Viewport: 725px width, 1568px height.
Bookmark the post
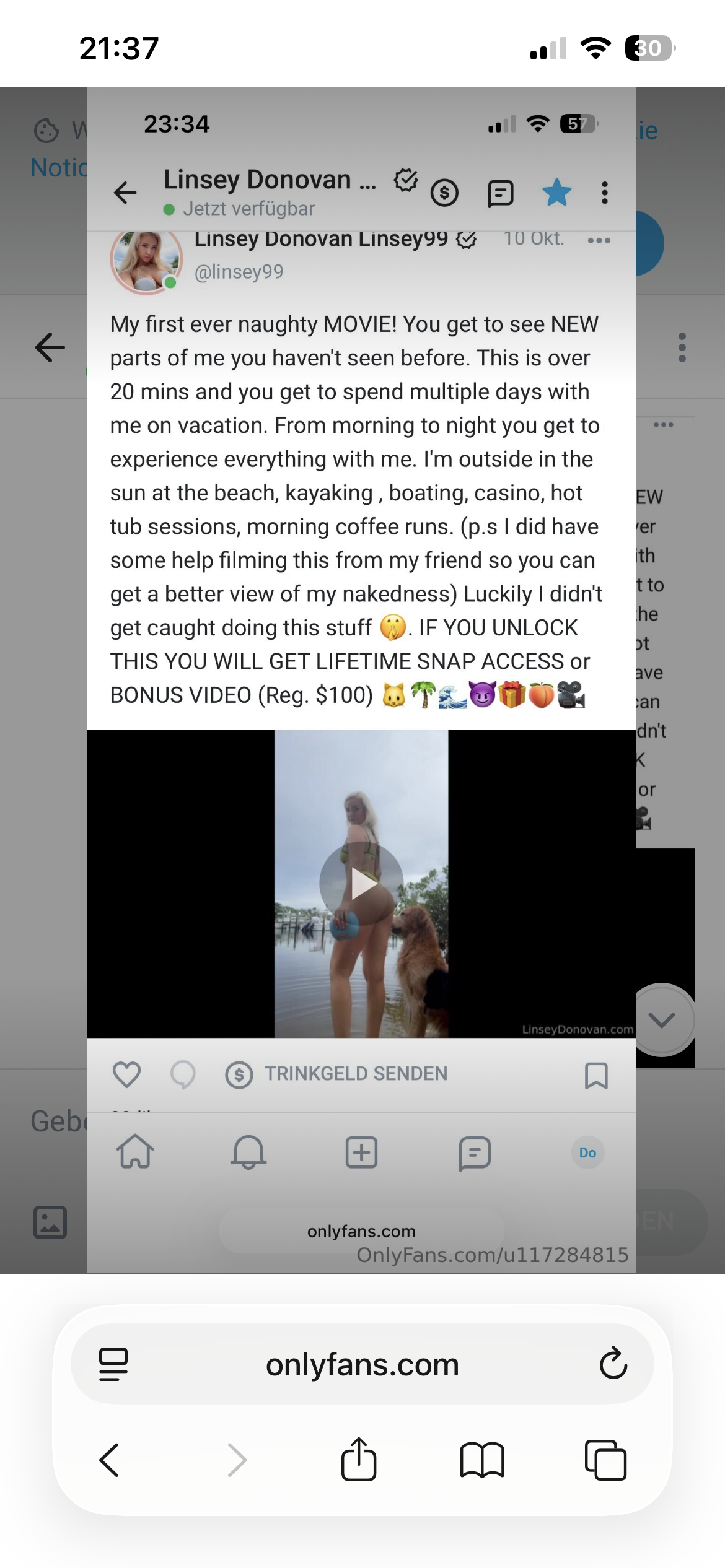click(596, 1075)
